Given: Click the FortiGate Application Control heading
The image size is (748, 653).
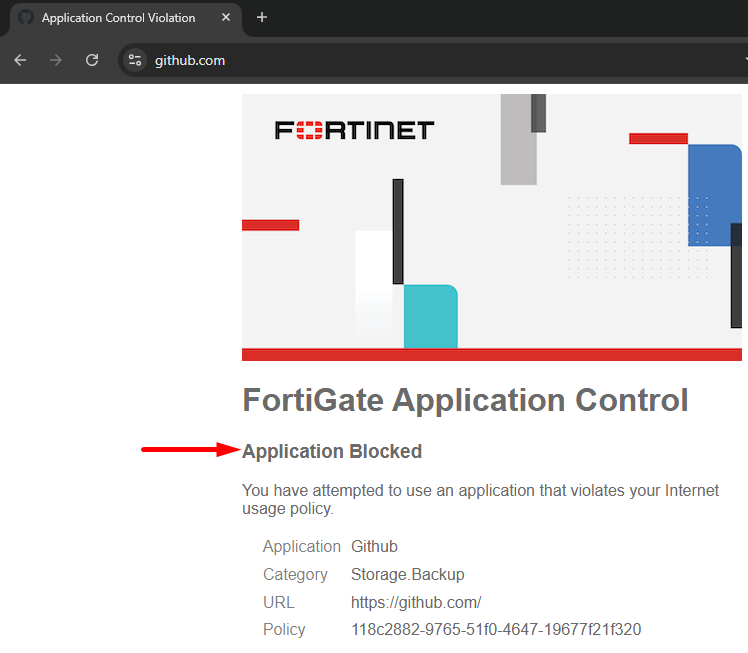Looking at the screenshot, I should tap(465, 400).
